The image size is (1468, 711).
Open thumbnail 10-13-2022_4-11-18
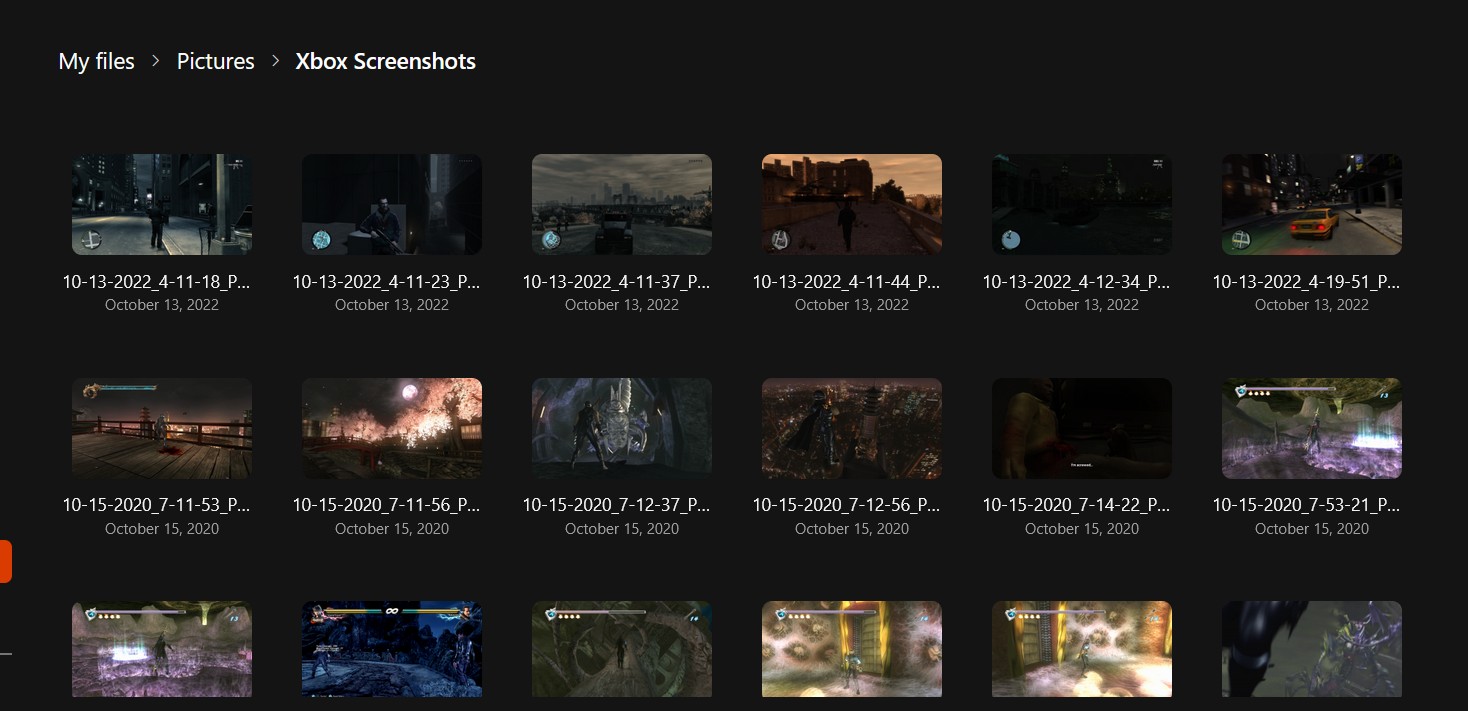coord(162,204)
